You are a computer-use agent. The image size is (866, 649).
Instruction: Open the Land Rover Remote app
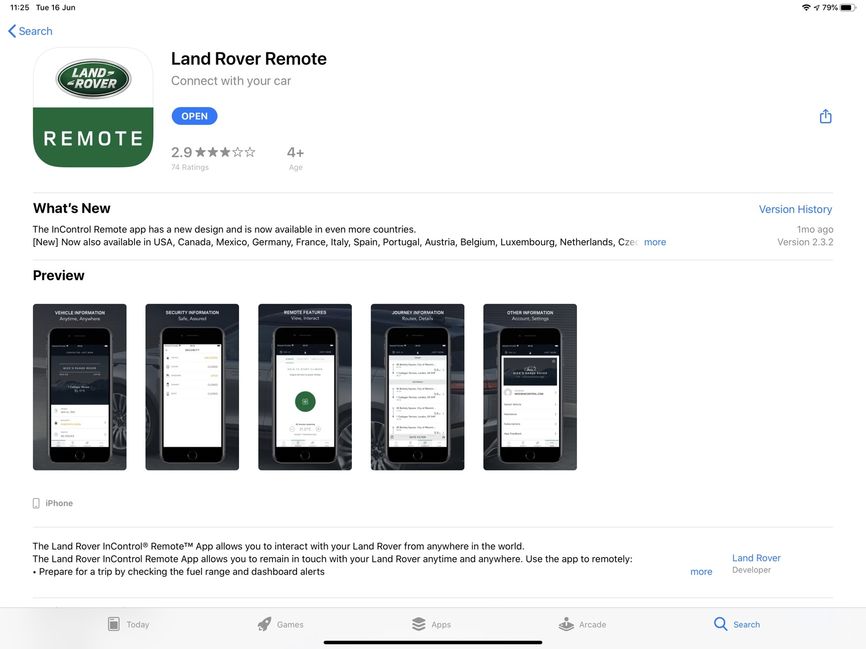[x=194, y=116]
